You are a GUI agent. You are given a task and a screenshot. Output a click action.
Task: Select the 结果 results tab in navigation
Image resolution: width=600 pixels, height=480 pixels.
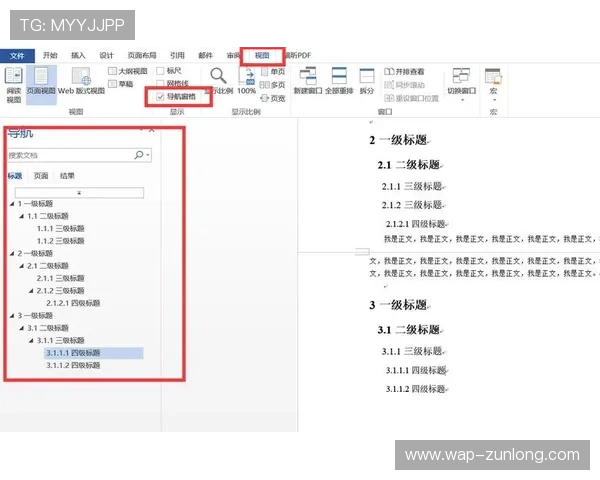[x=67, y=176]
